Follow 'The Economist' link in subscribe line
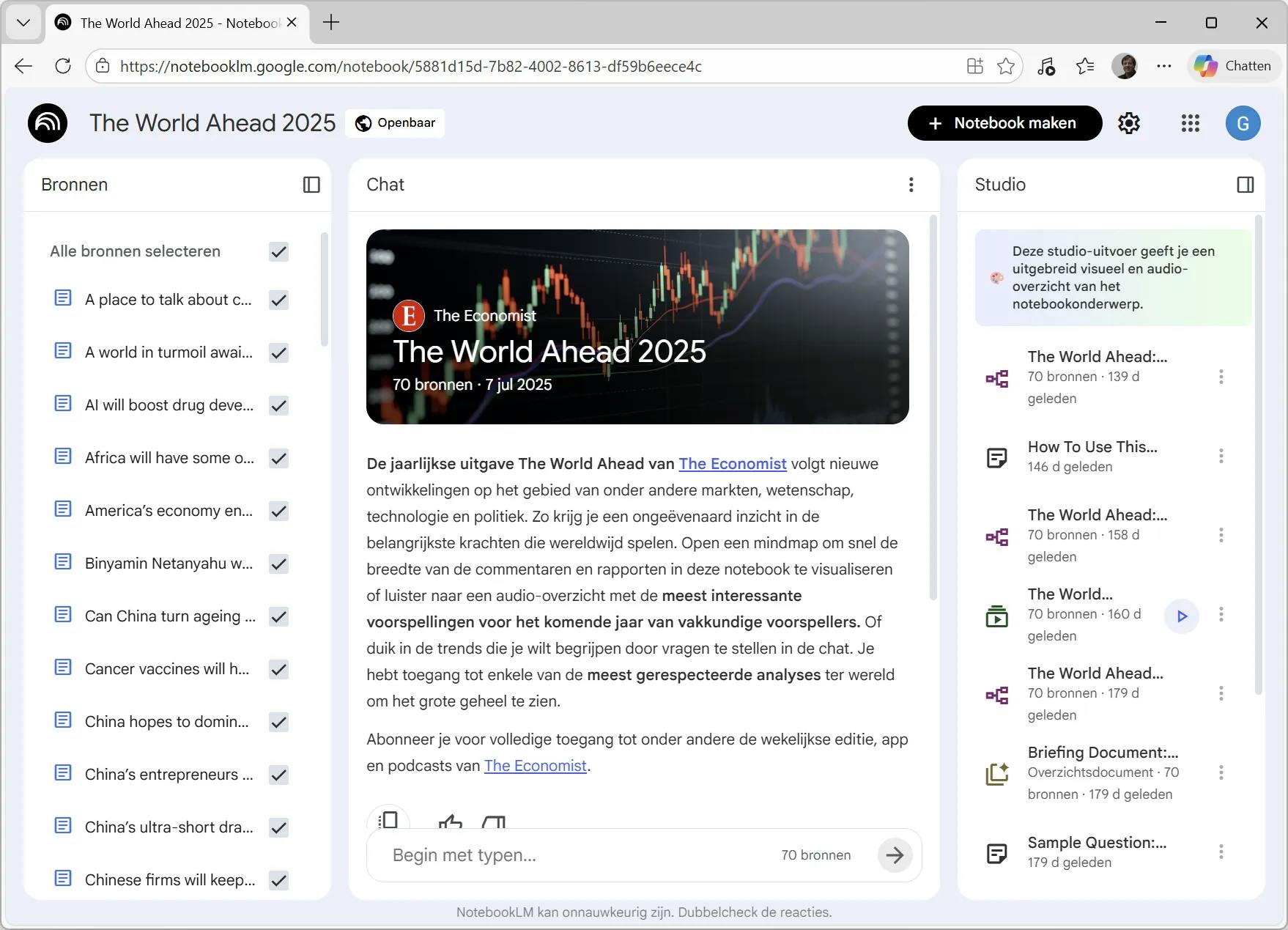The image size is (1288, 930). tap(536, 766)
